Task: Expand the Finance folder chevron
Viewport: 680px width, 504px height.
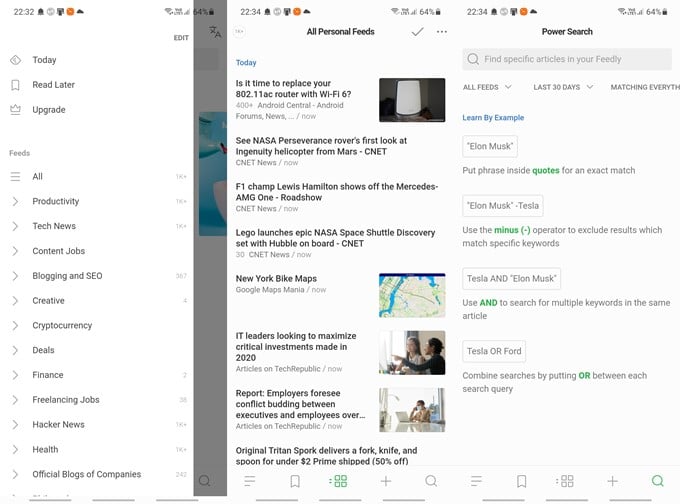Action: click(x=15, y=375)
